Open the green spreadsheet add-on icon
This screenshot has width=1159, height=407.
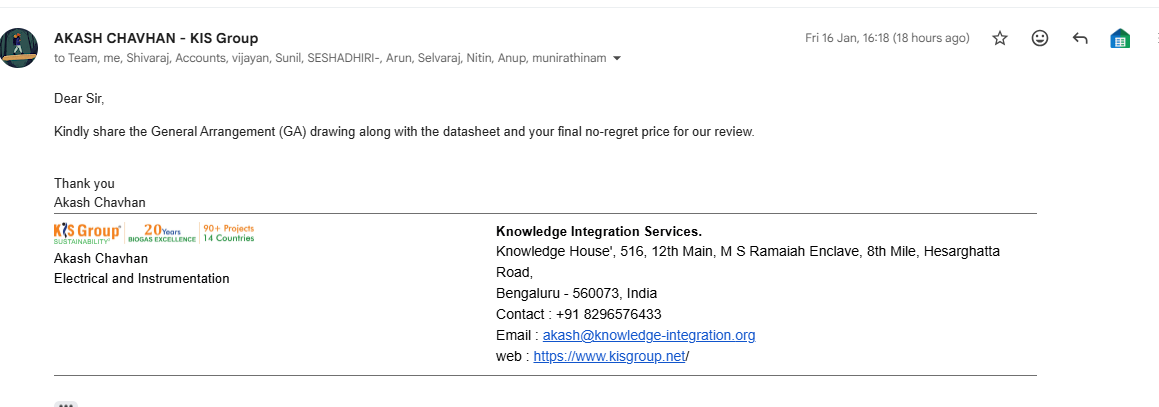[1120, 39]
